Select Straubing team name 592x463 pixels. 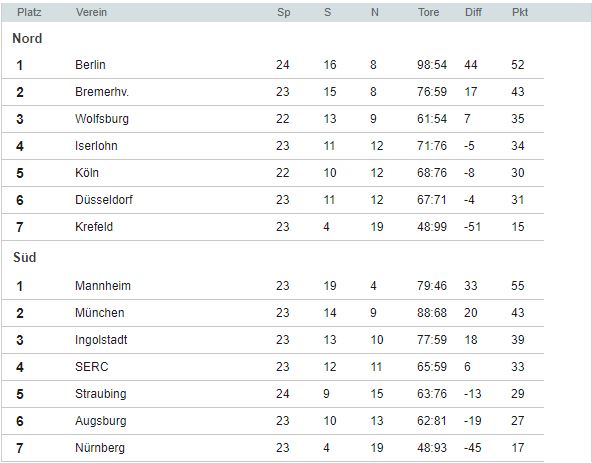101,394
